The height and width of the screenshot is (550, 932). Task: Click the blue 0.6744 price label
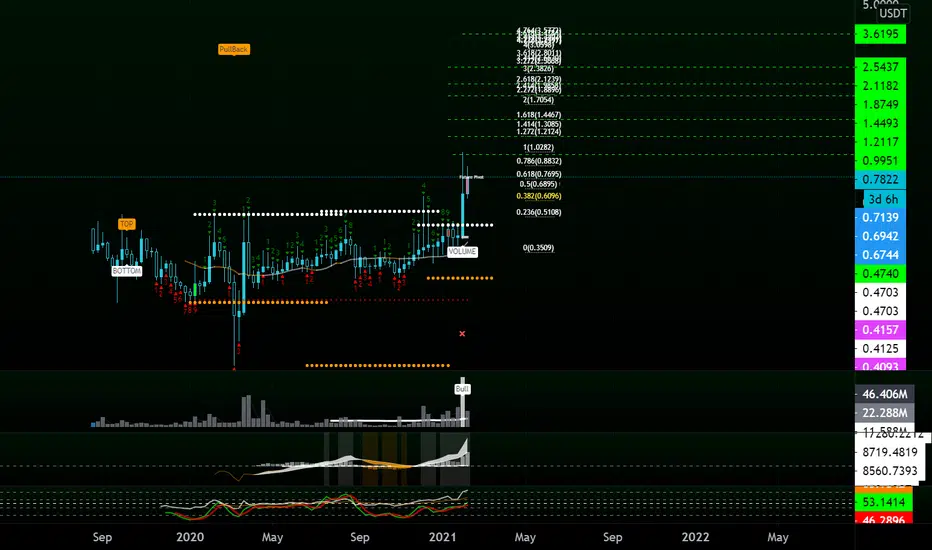[x=880, y=255]
